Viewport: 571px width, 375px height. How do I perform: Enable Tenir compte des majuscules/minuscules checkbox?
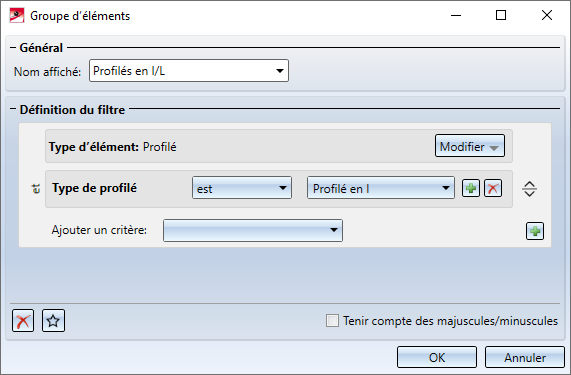click(332, 321)
